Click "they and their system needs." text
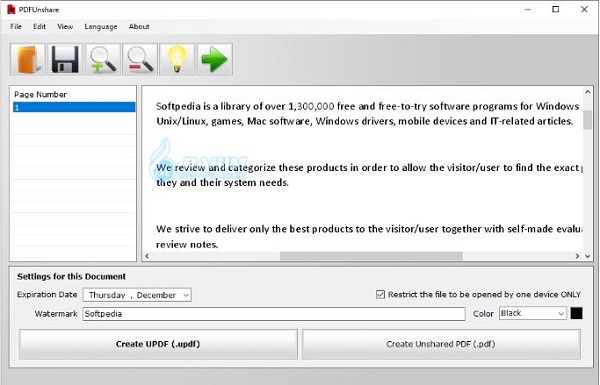This screenshot has height=385, width=600. coord(222,183)
